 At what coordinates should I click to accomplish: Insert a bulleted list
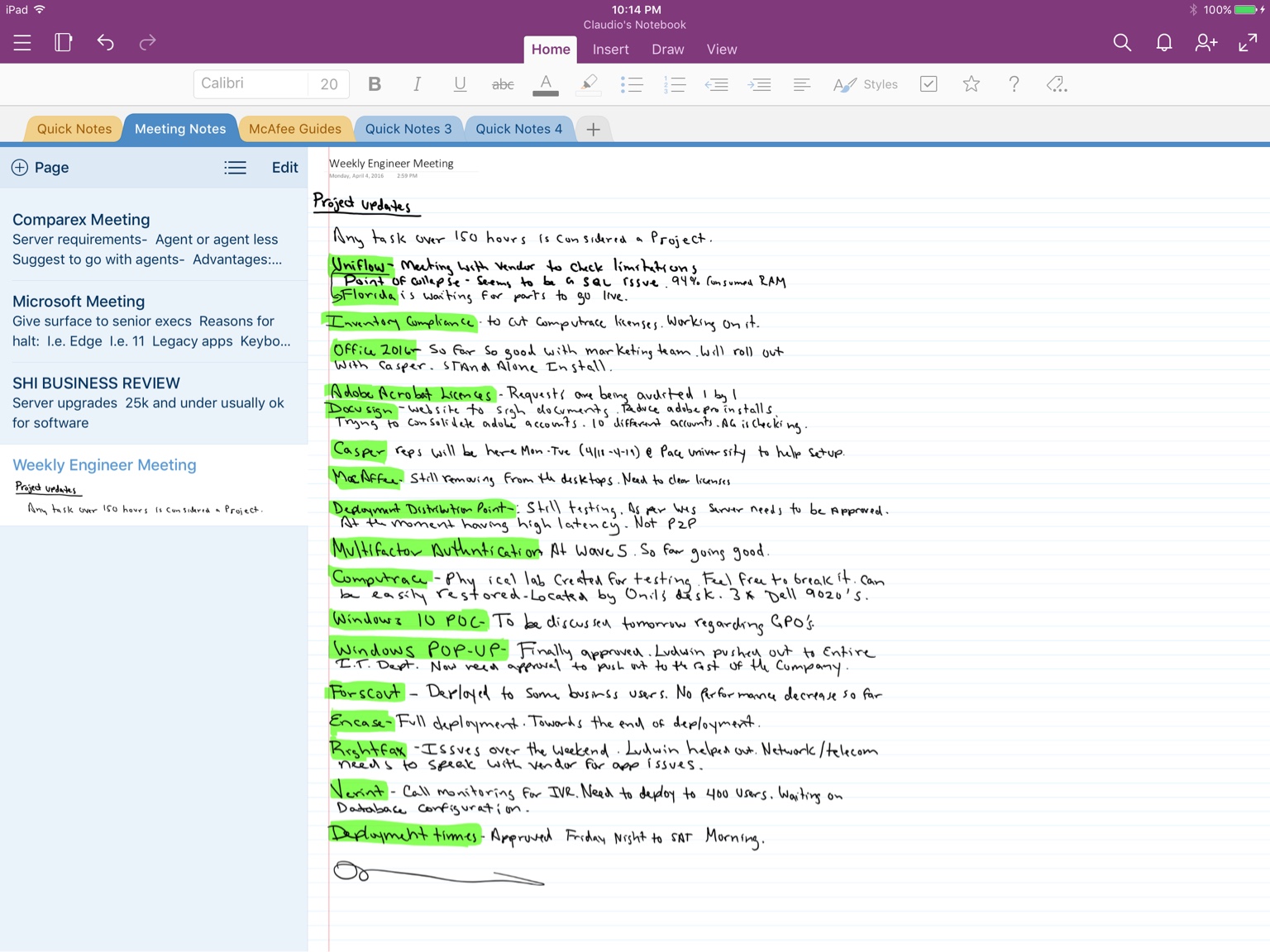click(632, 84)
